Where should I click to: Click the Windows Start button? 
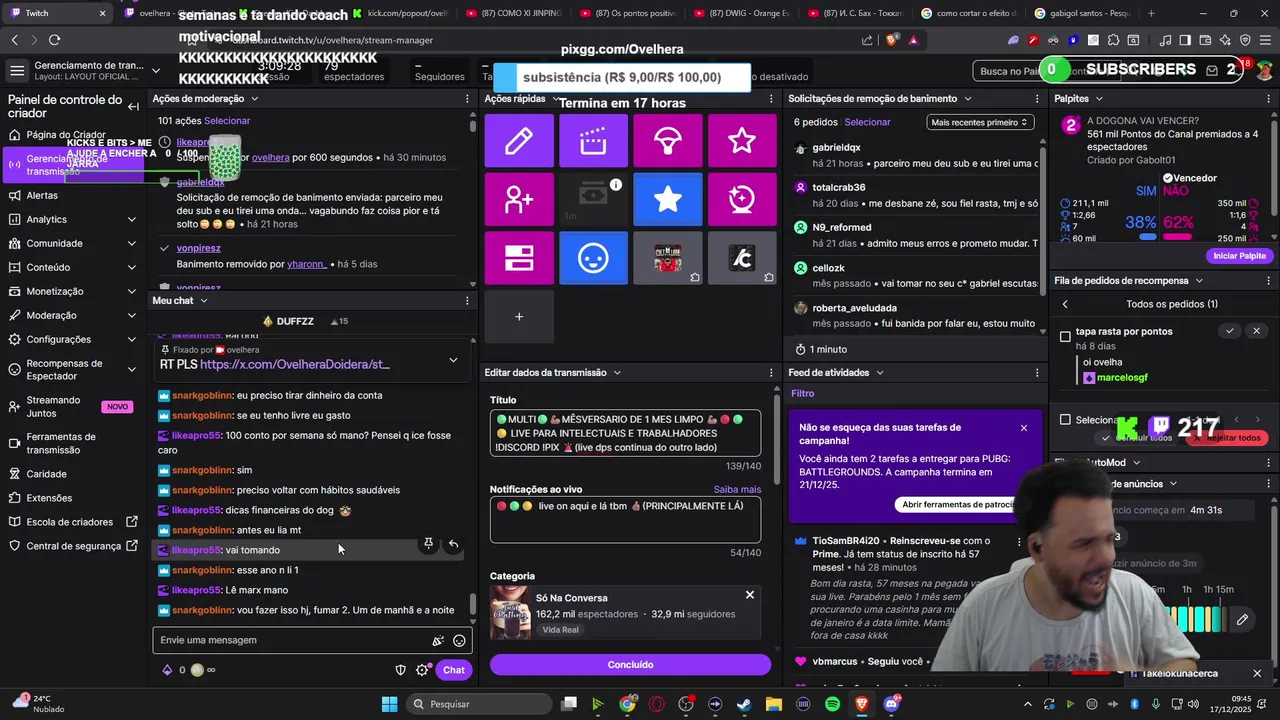pyautogui.click(x=389, y=704)
